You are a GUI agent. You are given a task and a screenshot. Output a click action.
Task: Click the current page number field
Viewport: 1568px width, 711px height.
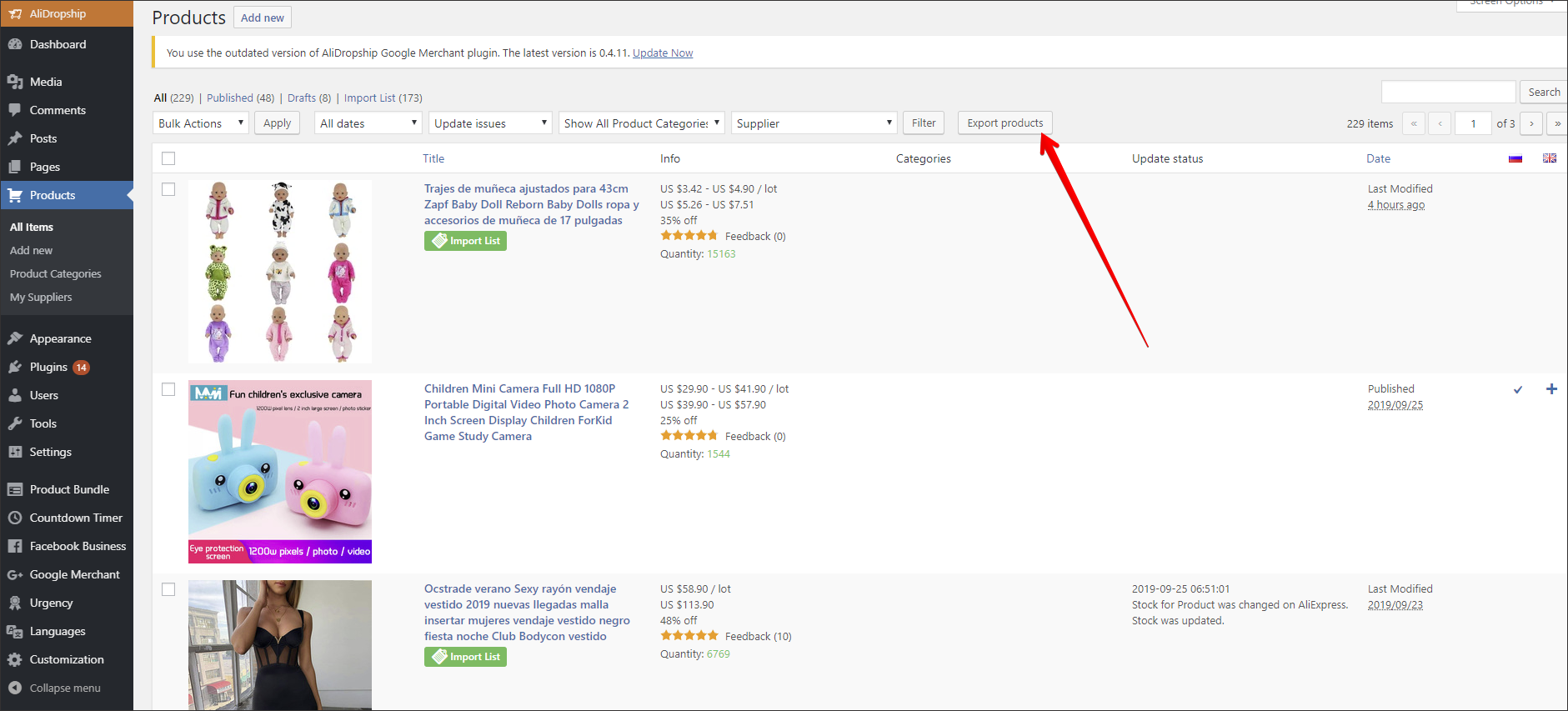1473,123
